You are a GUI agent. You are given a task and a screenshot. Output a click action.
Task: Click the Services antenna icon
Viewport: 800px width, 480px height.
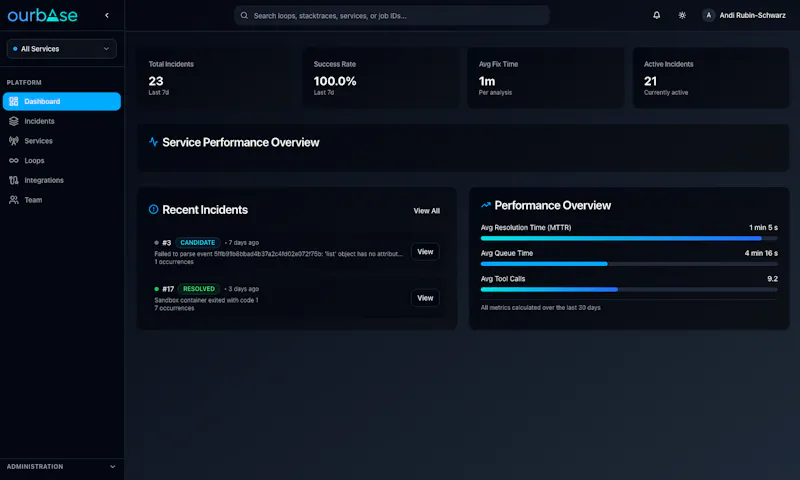click(14, 141)
